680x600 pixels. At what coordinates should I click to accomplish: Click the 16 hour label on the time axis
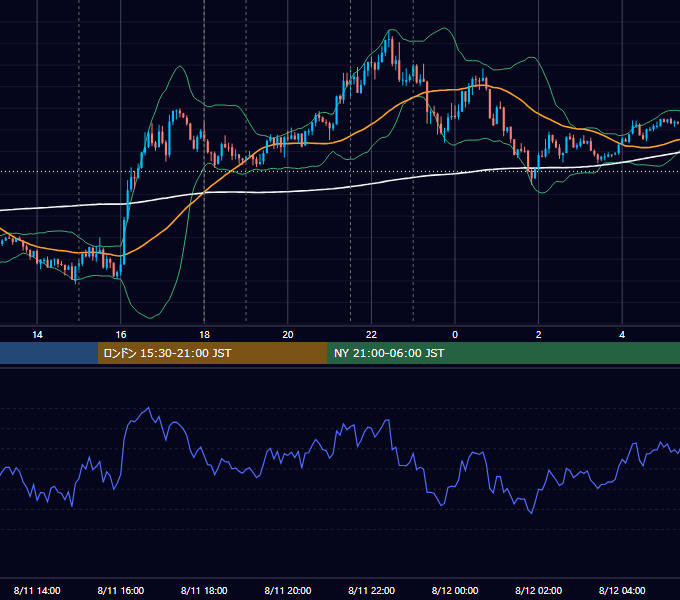[121, 335]
